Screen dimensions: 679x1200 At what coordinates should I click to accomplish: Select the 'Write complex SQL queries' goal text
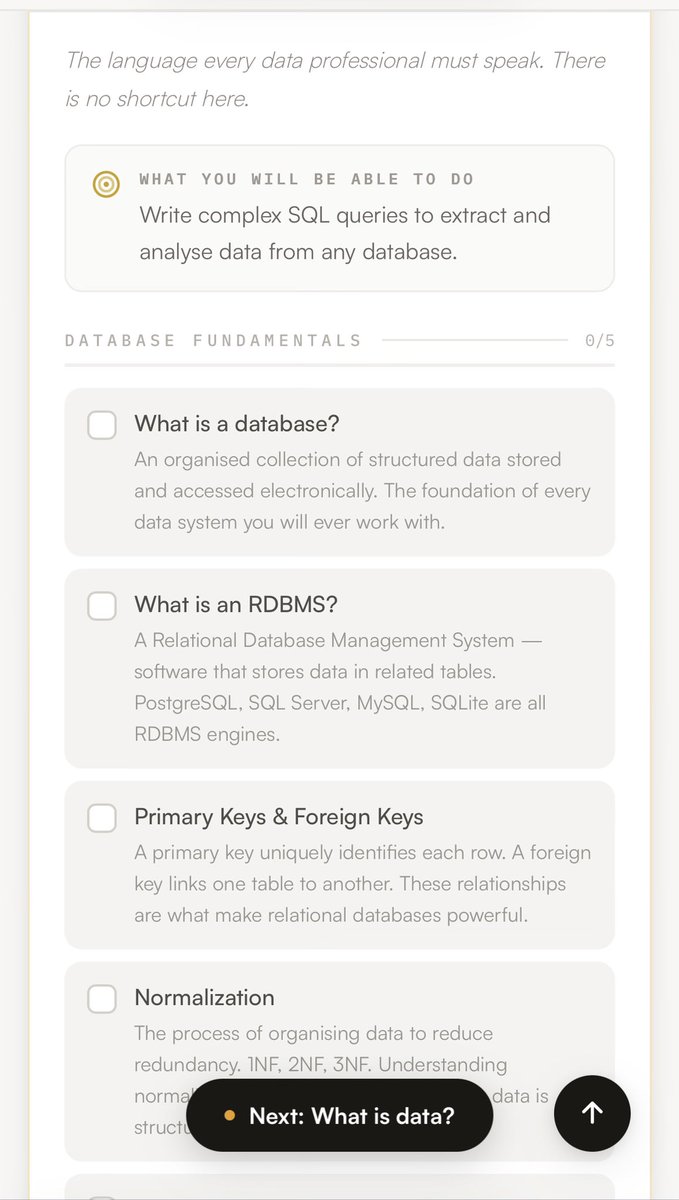[345, 233]
